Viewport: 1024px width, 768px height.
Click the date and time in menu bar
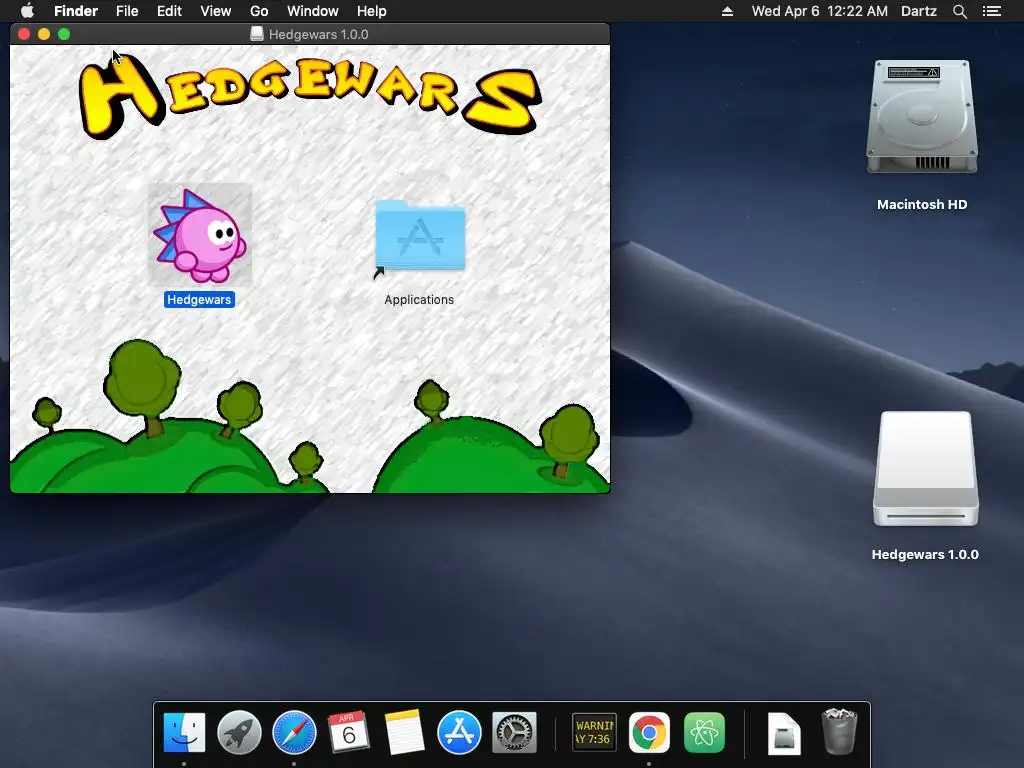coord(820,11)
